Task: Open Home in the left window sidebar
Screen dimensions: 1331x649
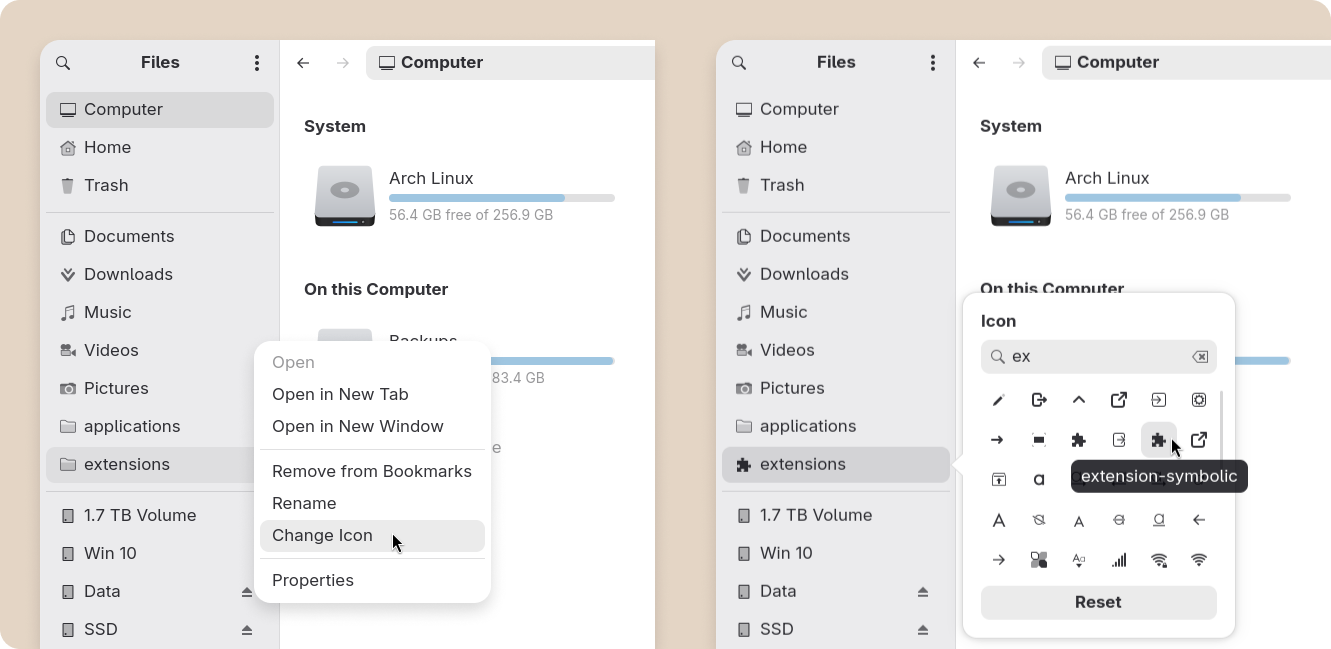Action: coord(160,148)
